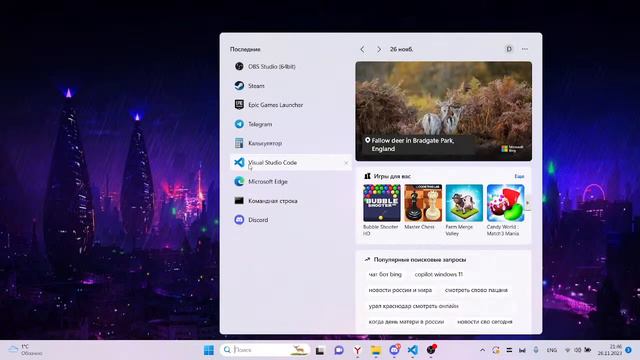Click the Игры для вас heading
This screenshot has width=640, height=360.
(x=392, y=176)
